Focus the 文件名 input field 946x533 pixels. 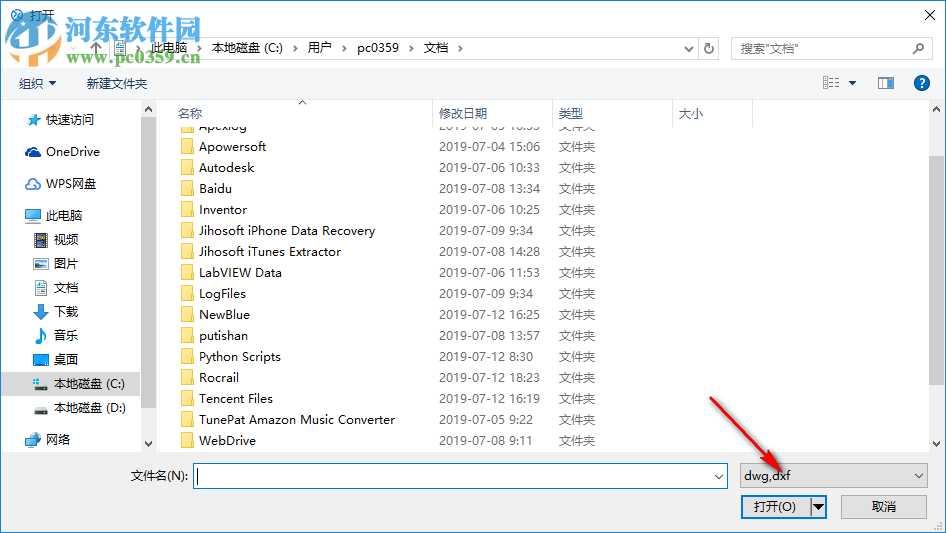460,476
